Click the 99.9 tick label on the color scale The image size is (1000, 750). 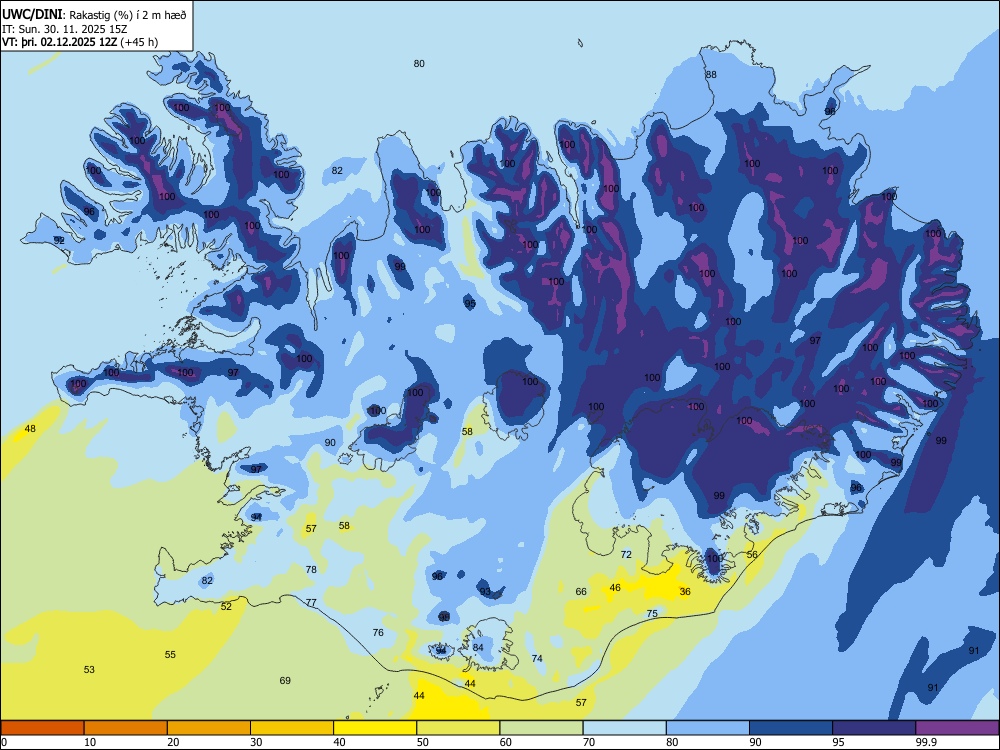[926, 742]
